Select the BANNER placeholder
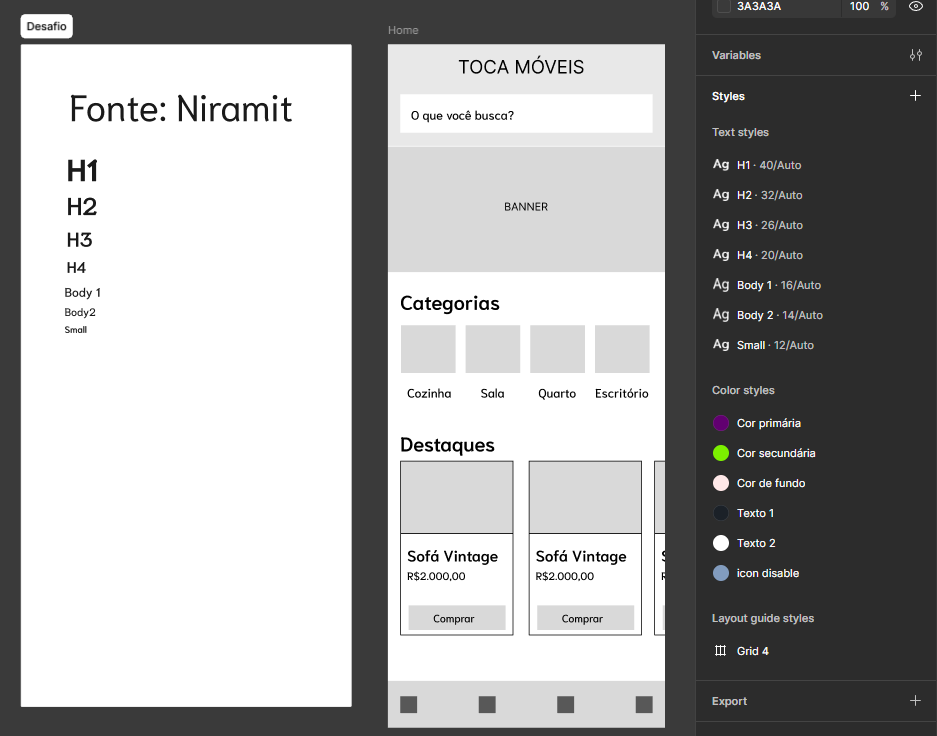937x736 pixels. [526, 209]
